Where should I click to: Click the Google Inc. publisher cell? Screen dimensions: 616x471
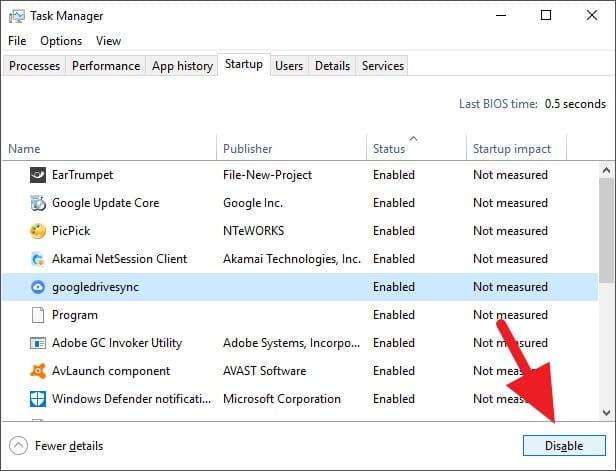pos(253,203)
